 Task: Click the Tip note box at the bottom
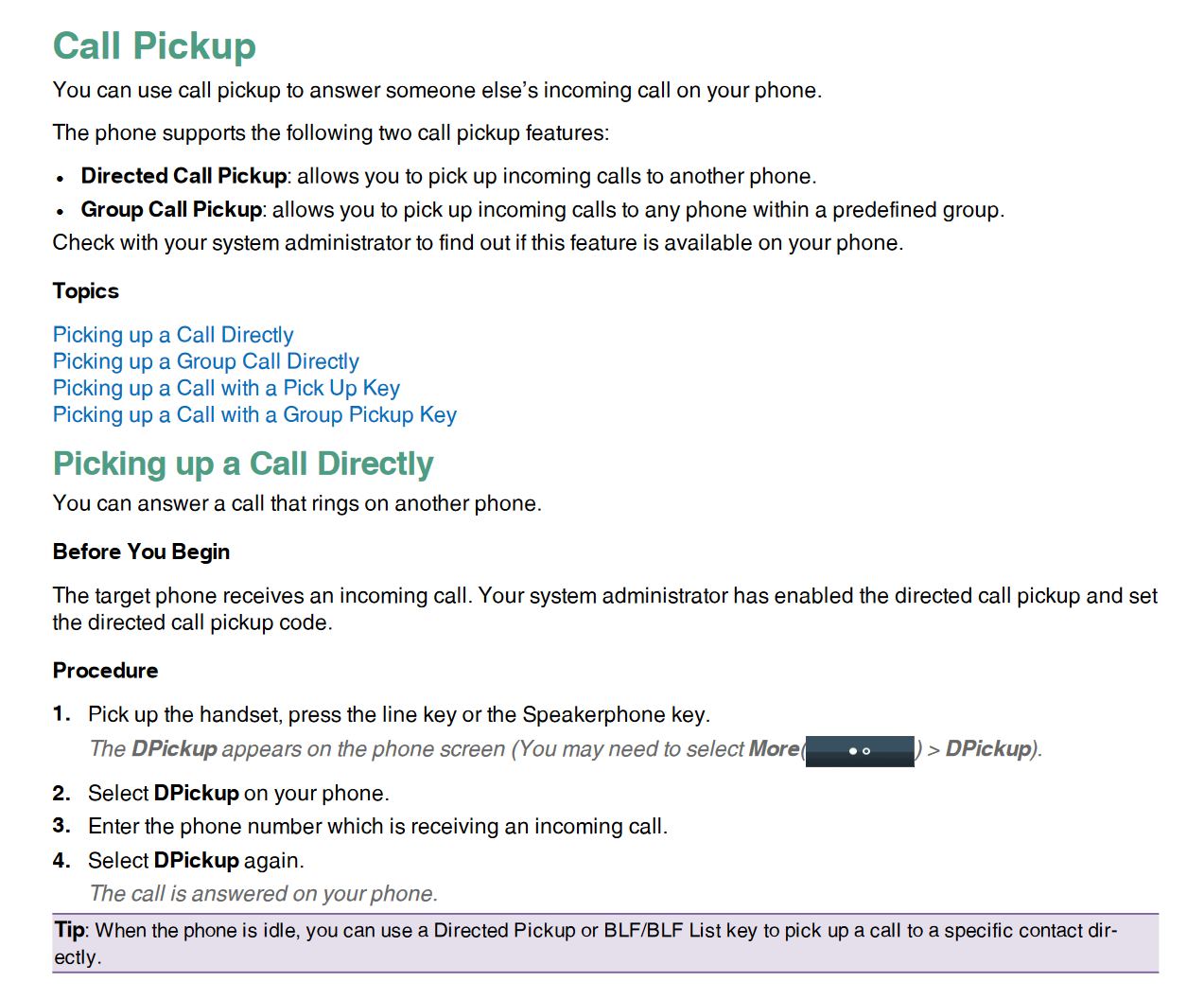605,943
